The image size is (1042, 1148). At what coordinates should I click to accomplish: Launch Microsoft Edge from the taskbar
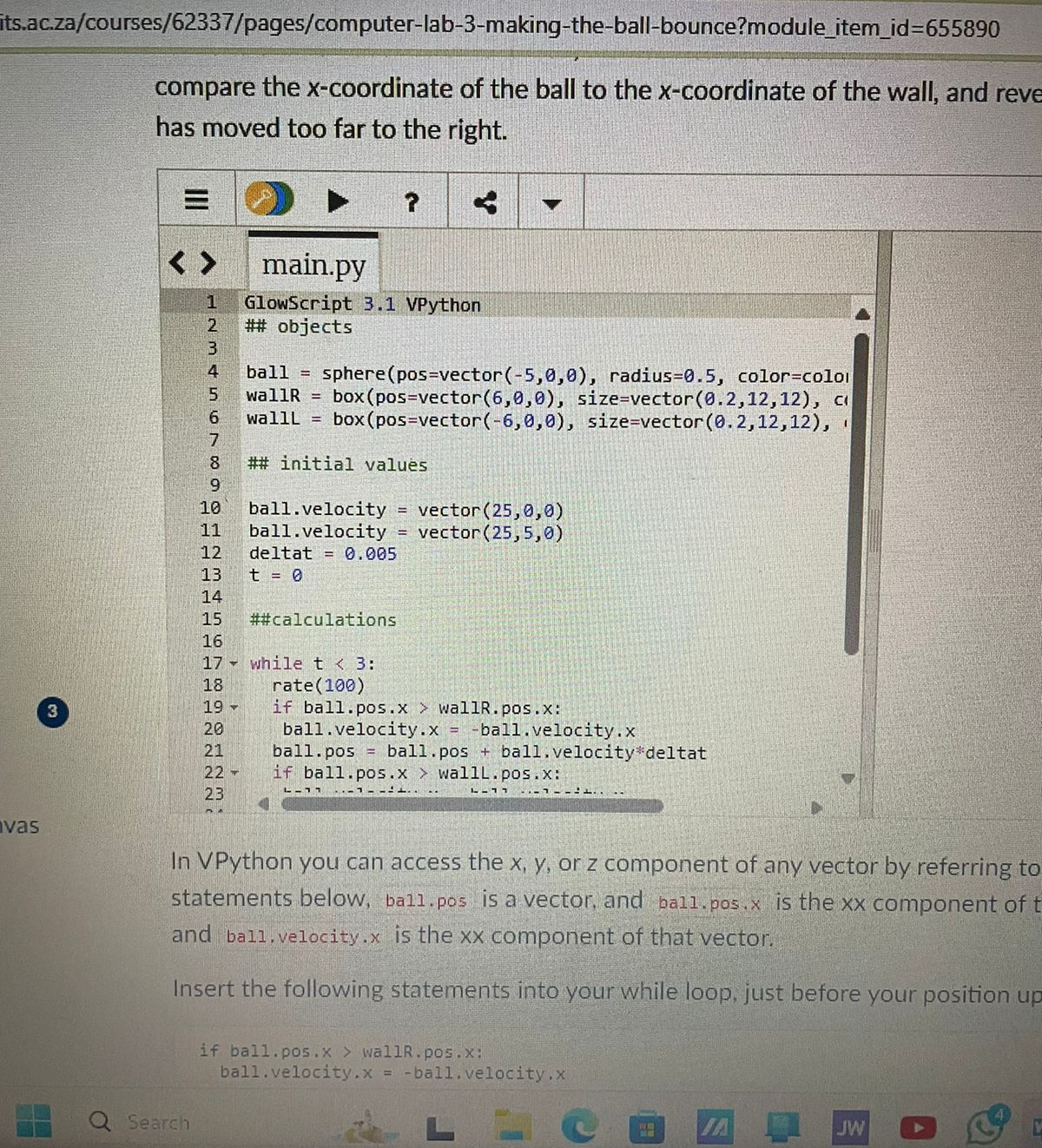[578, 1125]
